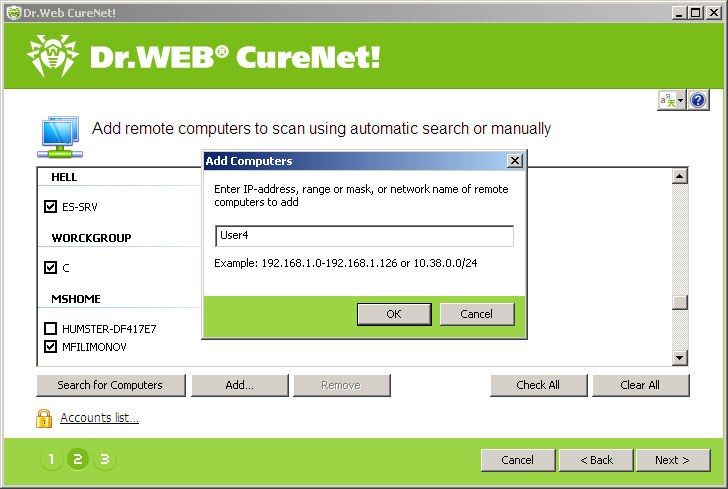The image size is (728, 489).
Task: Minimize the Dr.Web CureNet! window
Action: [679, 13]
